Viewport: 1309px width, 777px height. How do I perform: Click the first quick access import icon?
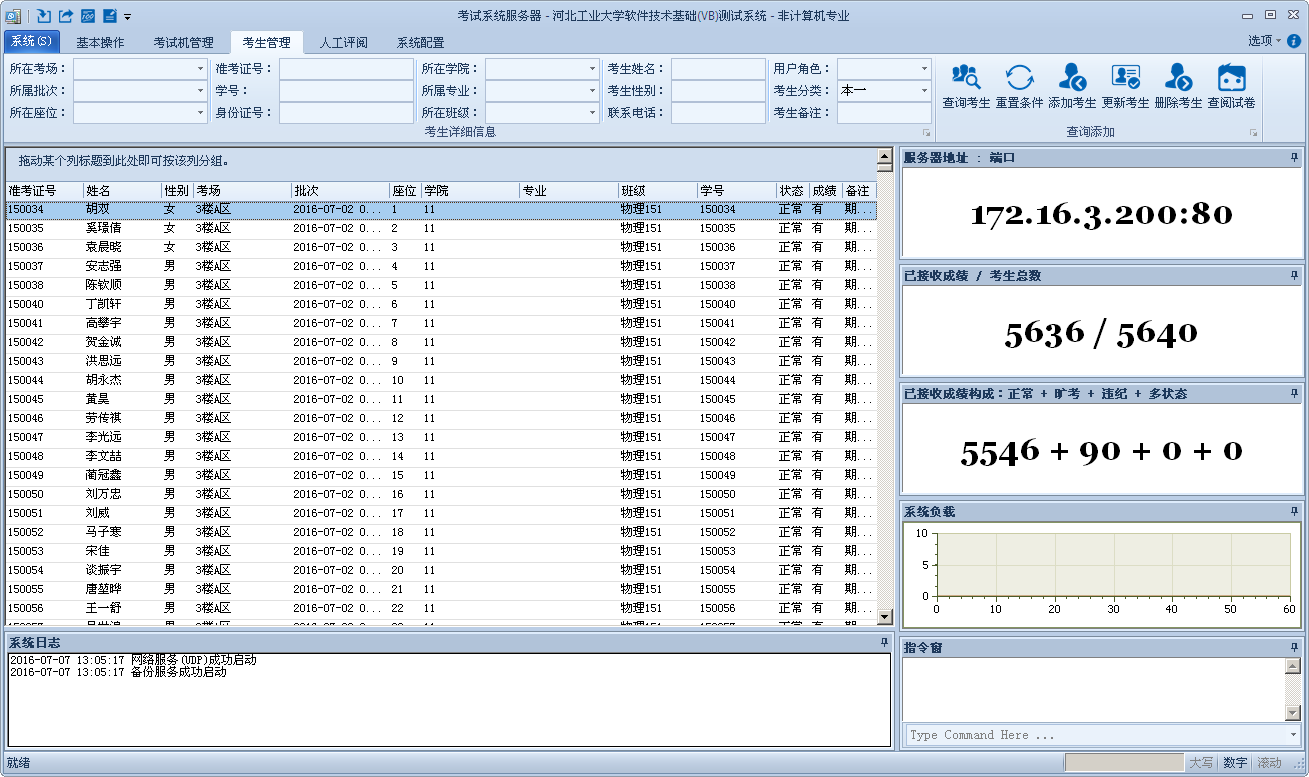[x=44, y=16]
